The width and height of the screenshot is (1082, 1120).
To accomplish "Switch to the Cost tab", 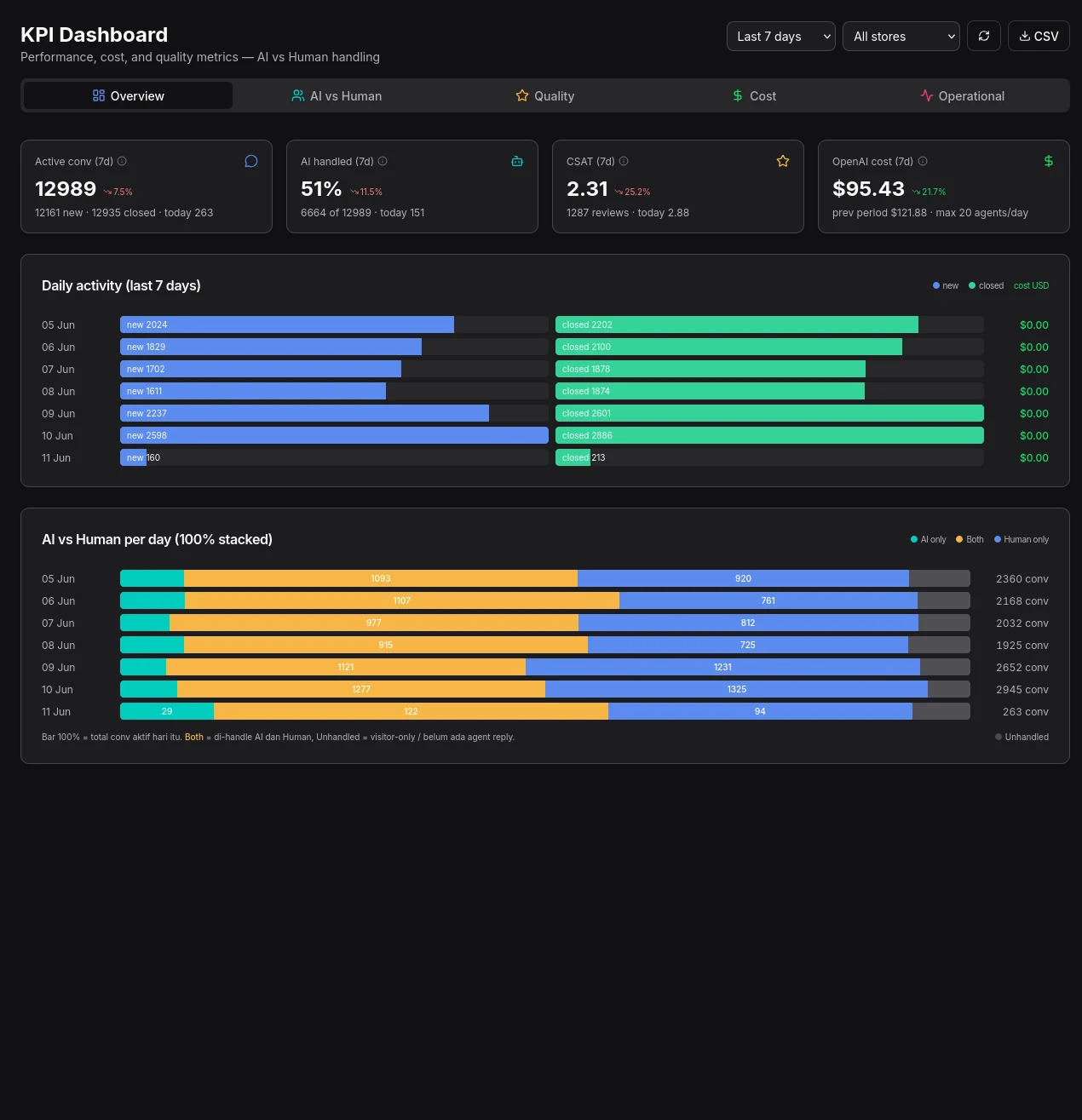I will [x=754, y=95].
